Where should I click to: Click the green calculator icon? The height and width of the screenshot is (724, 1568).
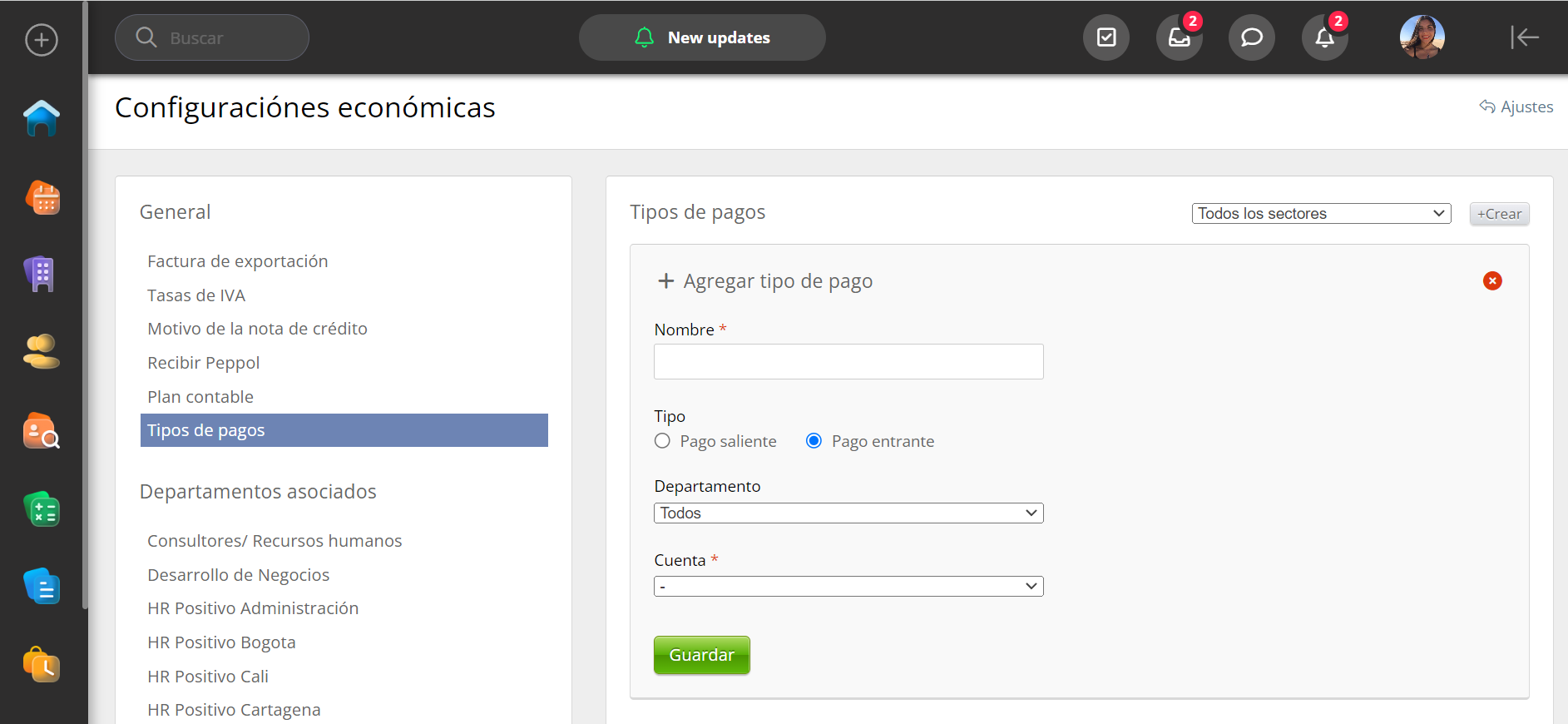(42, 509)
